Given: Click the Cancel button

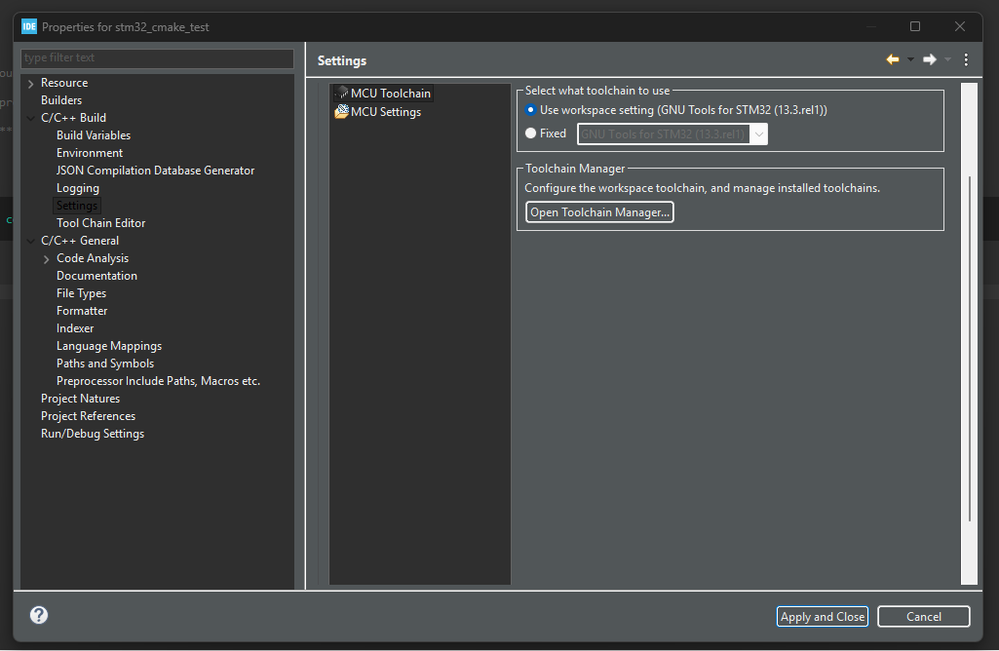Looking at the screenshot, I should [923, 616].
